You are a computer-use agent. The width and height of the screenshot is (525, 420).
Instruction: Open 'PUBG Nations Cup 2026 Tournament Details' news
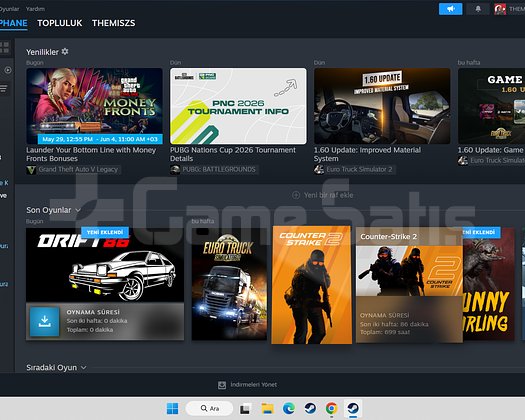click(233, 154)
